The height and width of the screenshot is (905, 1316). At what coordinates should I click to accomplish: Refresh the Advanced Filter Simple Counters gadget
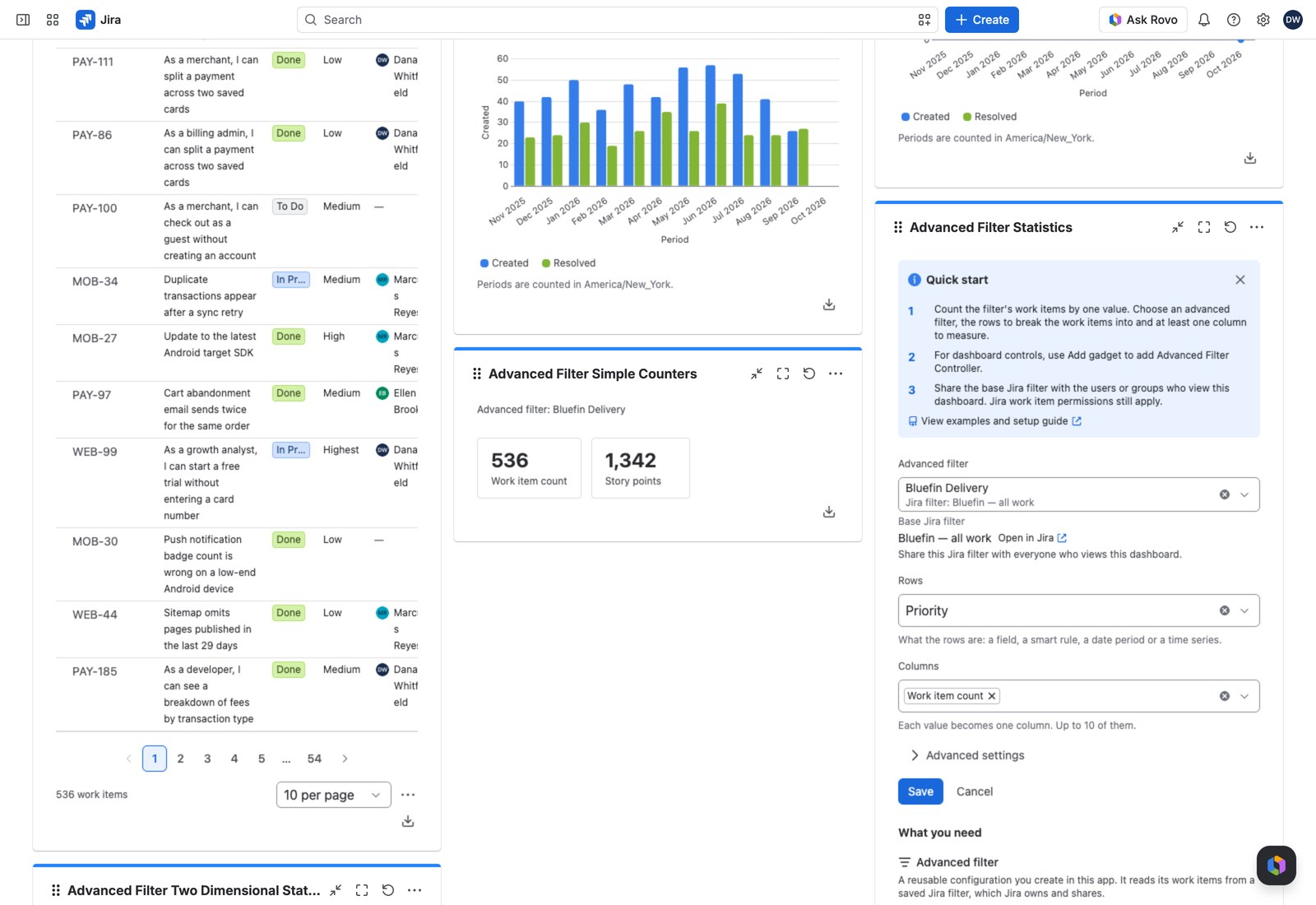coord(809,374)
